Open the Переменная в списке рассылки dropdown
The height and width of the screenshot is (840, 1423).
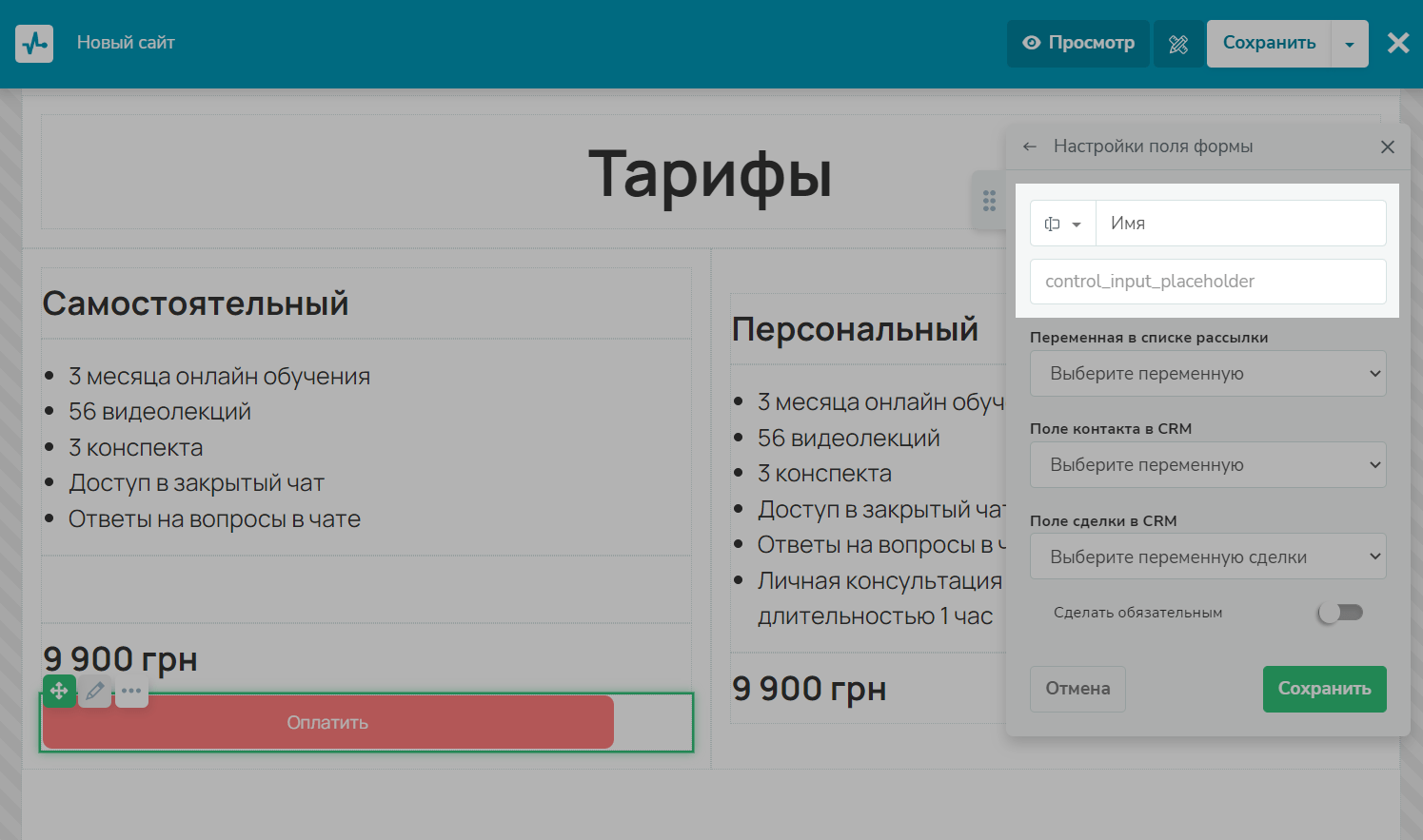1208,374
